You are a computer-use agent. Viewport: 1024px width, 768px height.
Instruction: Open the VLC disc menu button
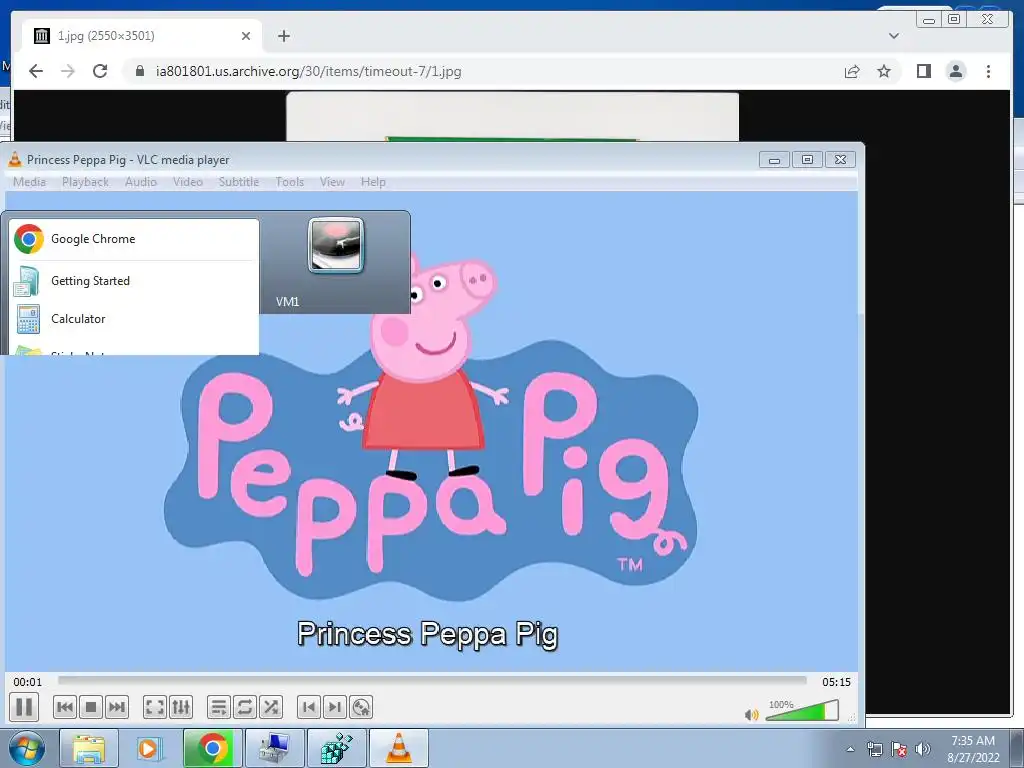click(x=360, y=707)
